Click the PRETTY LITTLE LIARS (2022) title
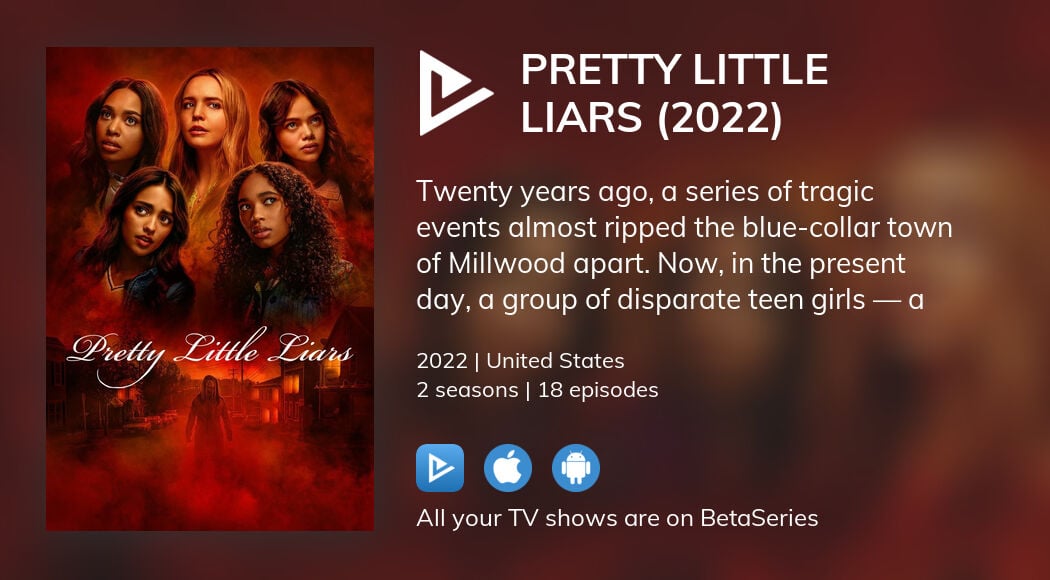The image size is (1050, 580). pyautogui.click(x=674, y=94)
